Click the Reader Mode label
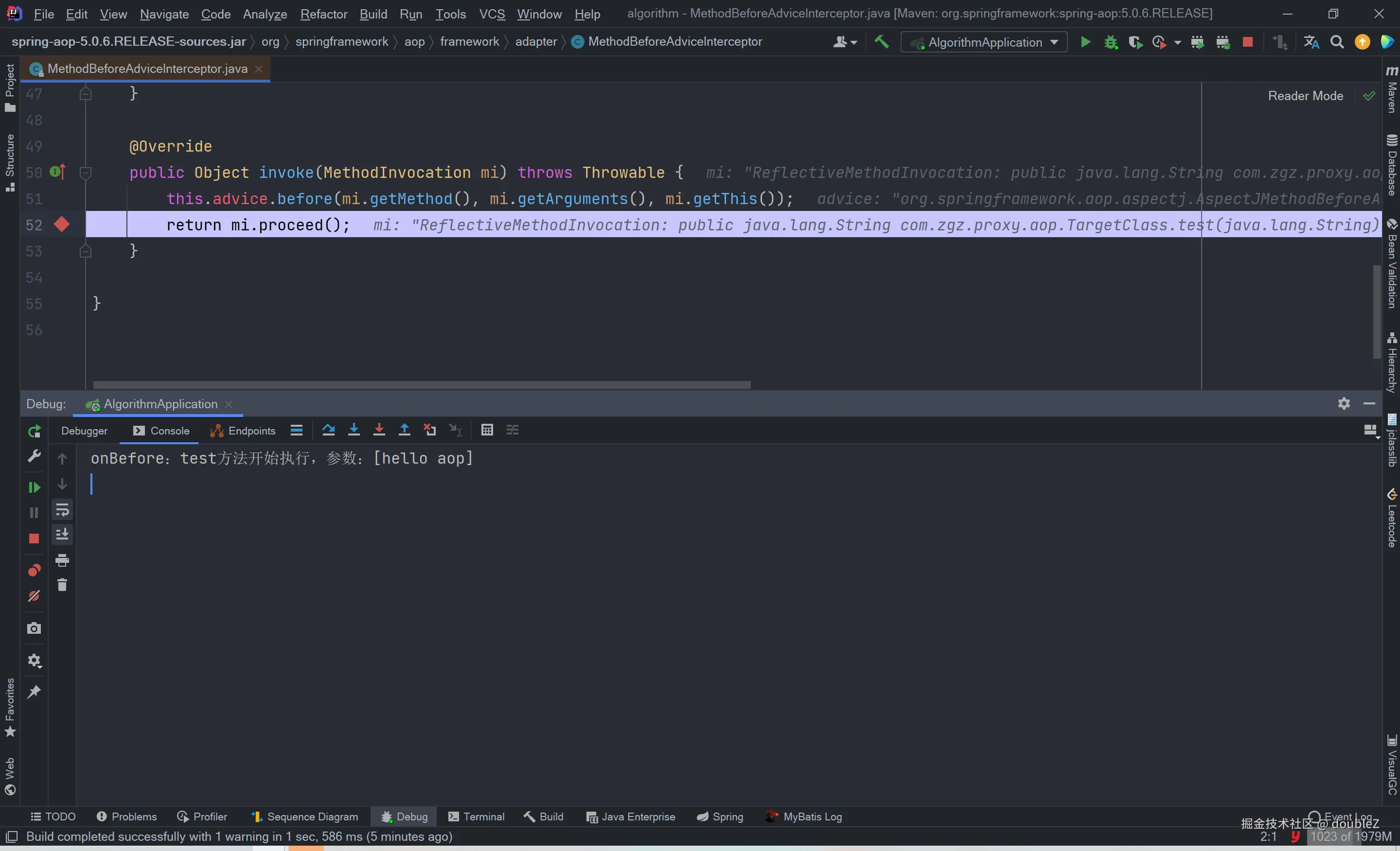The width and height of the screenshot is (1400, 851). pos(1305,95)
